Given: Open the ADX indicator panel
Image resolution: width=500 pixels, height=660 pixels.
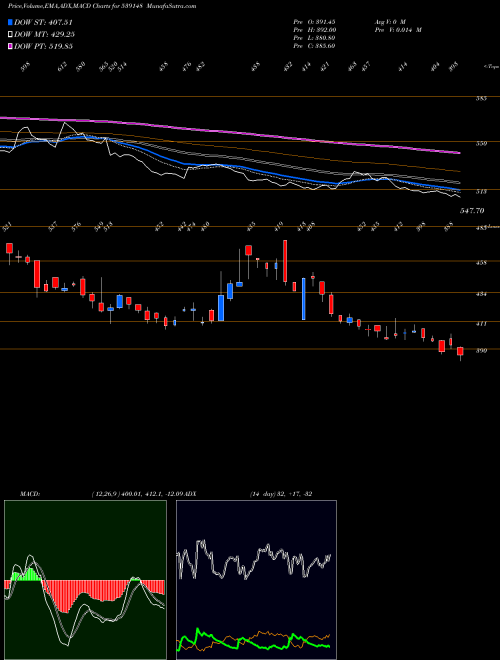Looking at the screenshot, I should point(256,580).
